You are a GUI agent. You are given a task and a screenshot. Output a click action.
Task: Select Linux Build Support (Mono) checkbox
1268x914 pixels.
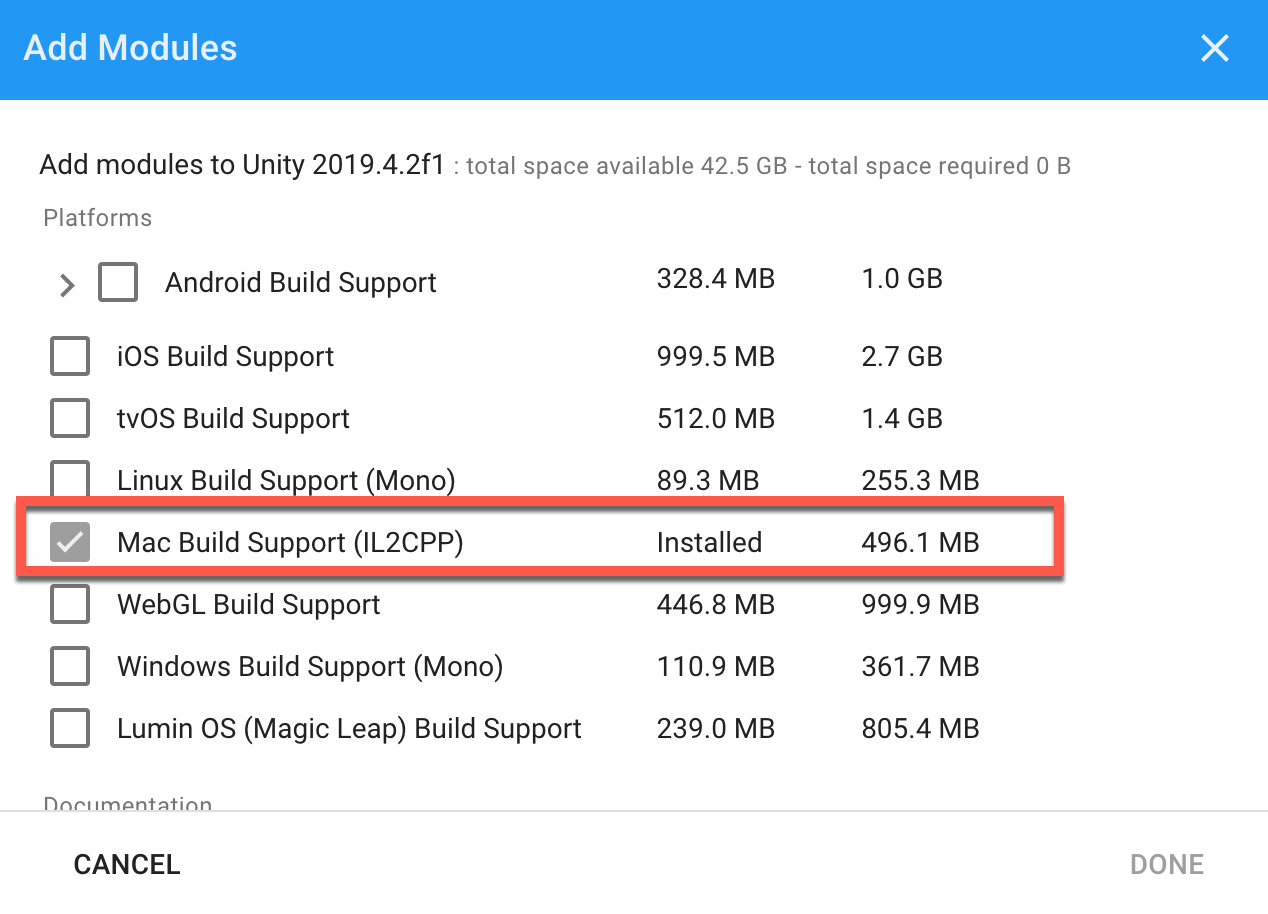(x=70, y=478)
